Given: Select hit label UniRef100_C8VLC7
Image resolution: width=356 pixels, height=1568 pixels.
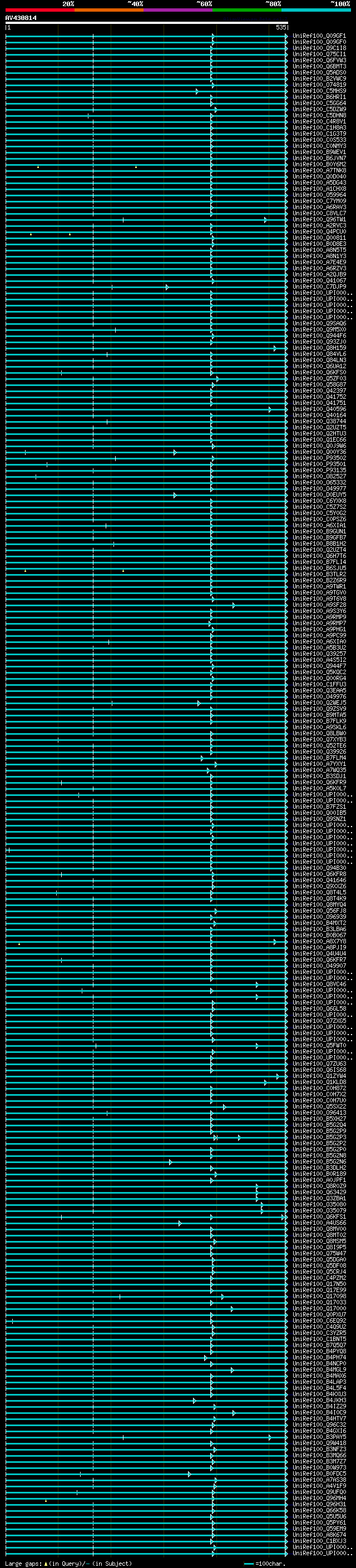Looking at the screenshot, I should [x=319, y=213].
